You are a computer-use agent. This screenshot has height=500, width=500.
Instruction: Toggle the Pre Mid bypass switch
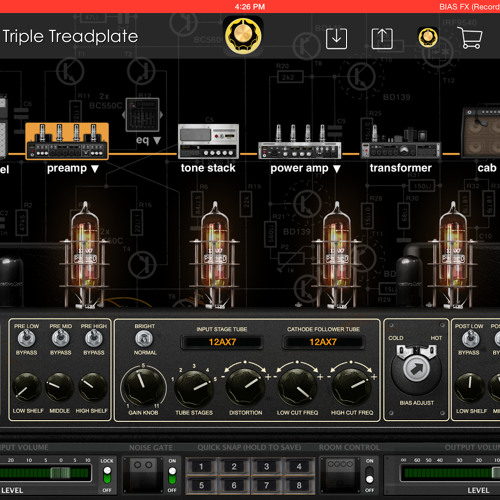click(60, 338)
